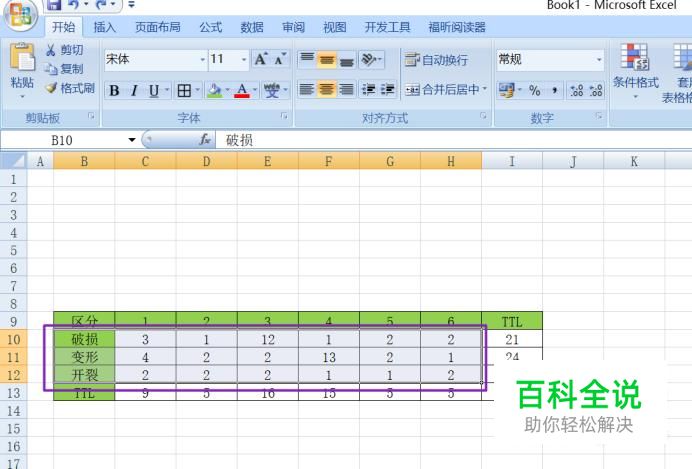Click the Name Box showing B10

tap(64, 140)
